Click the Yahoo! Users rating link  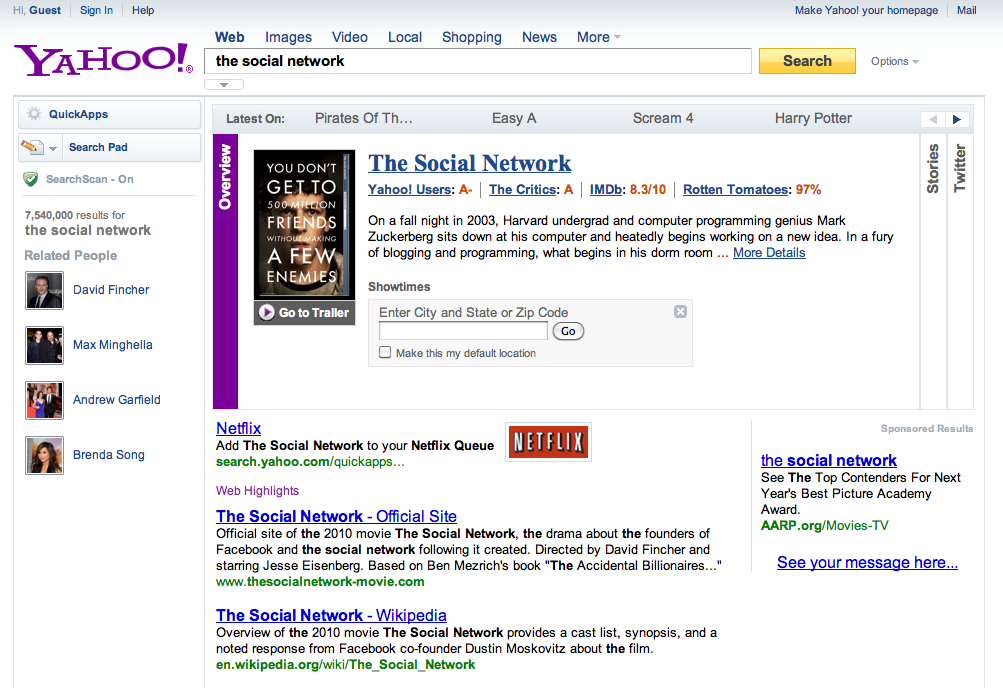coord(410,189)
